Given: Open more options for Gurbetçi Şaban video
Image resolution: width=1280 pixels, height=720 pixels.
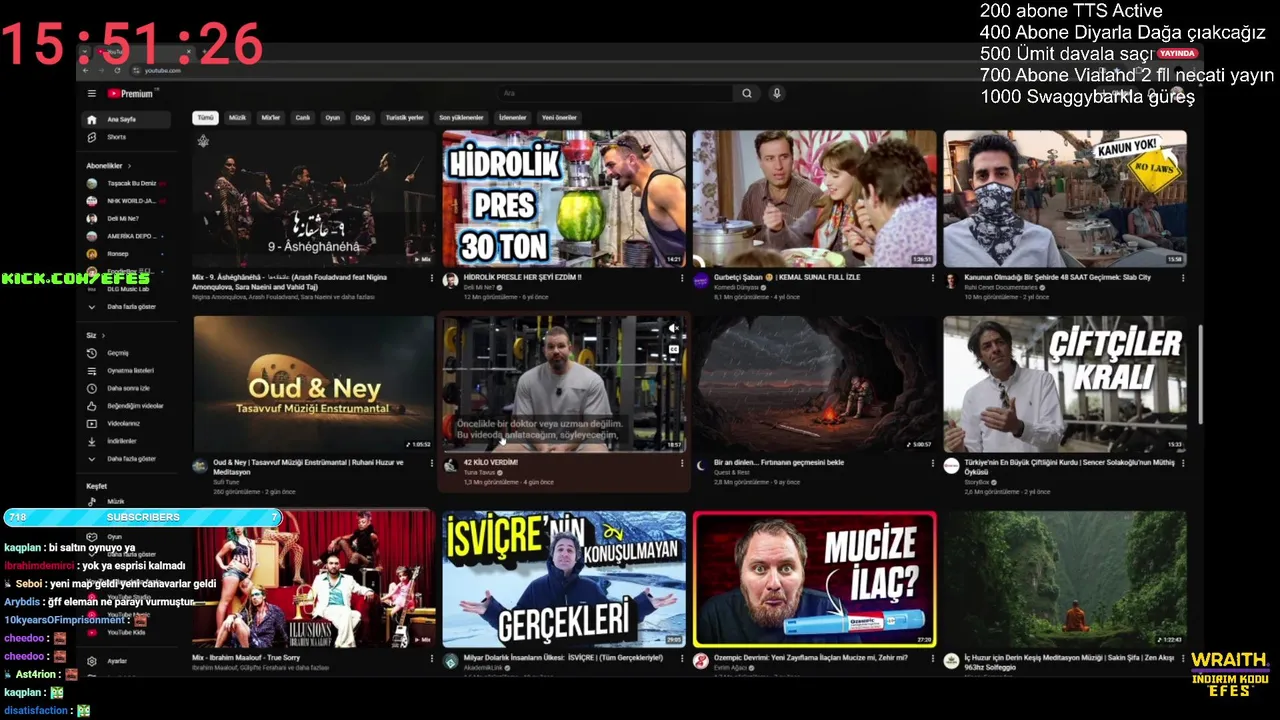Looking at the screenshot, I should tap(932, 279).
